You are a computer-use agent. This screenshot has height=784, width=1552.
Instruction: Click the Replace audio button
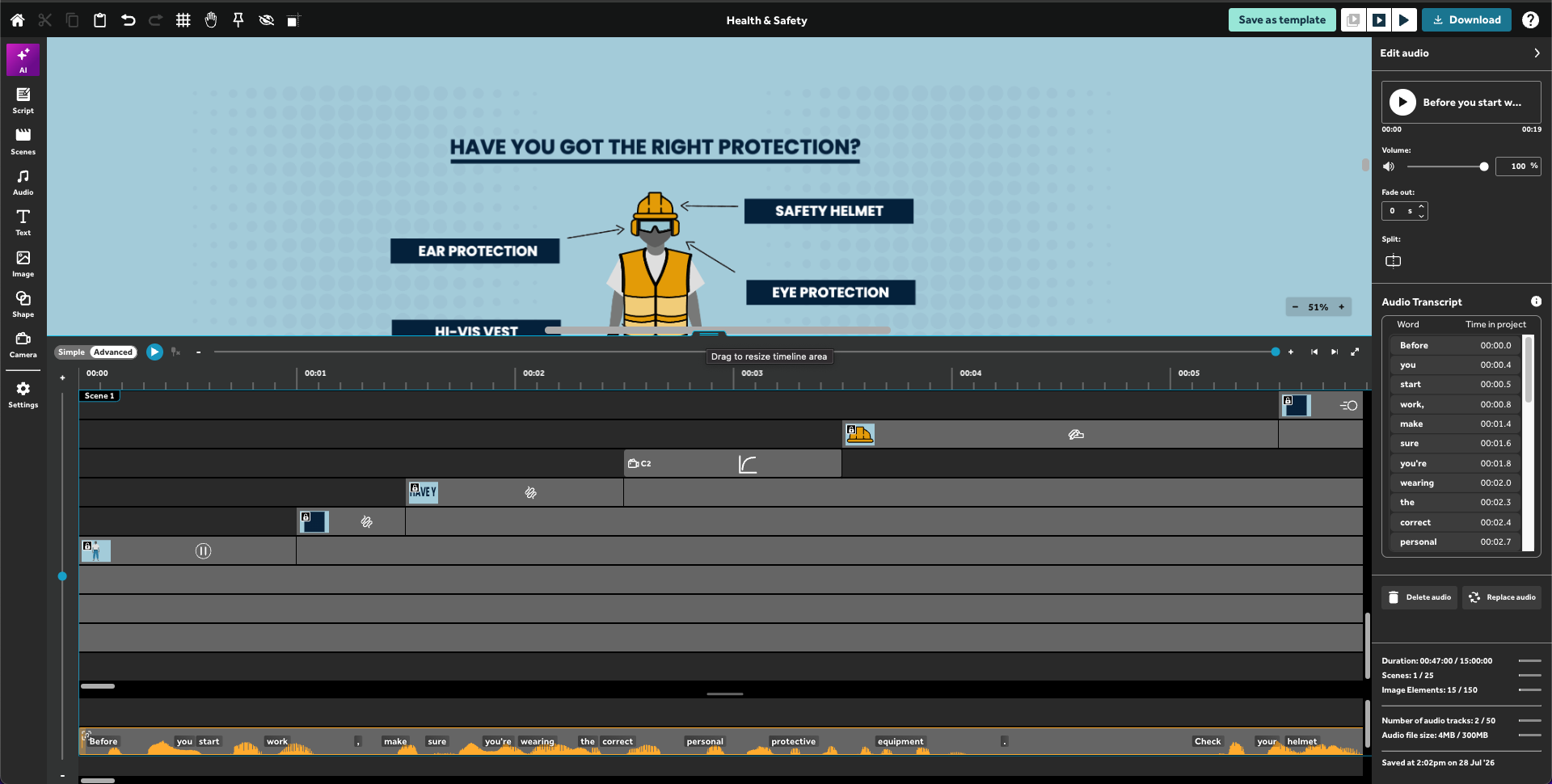(x=1502, y=597)
